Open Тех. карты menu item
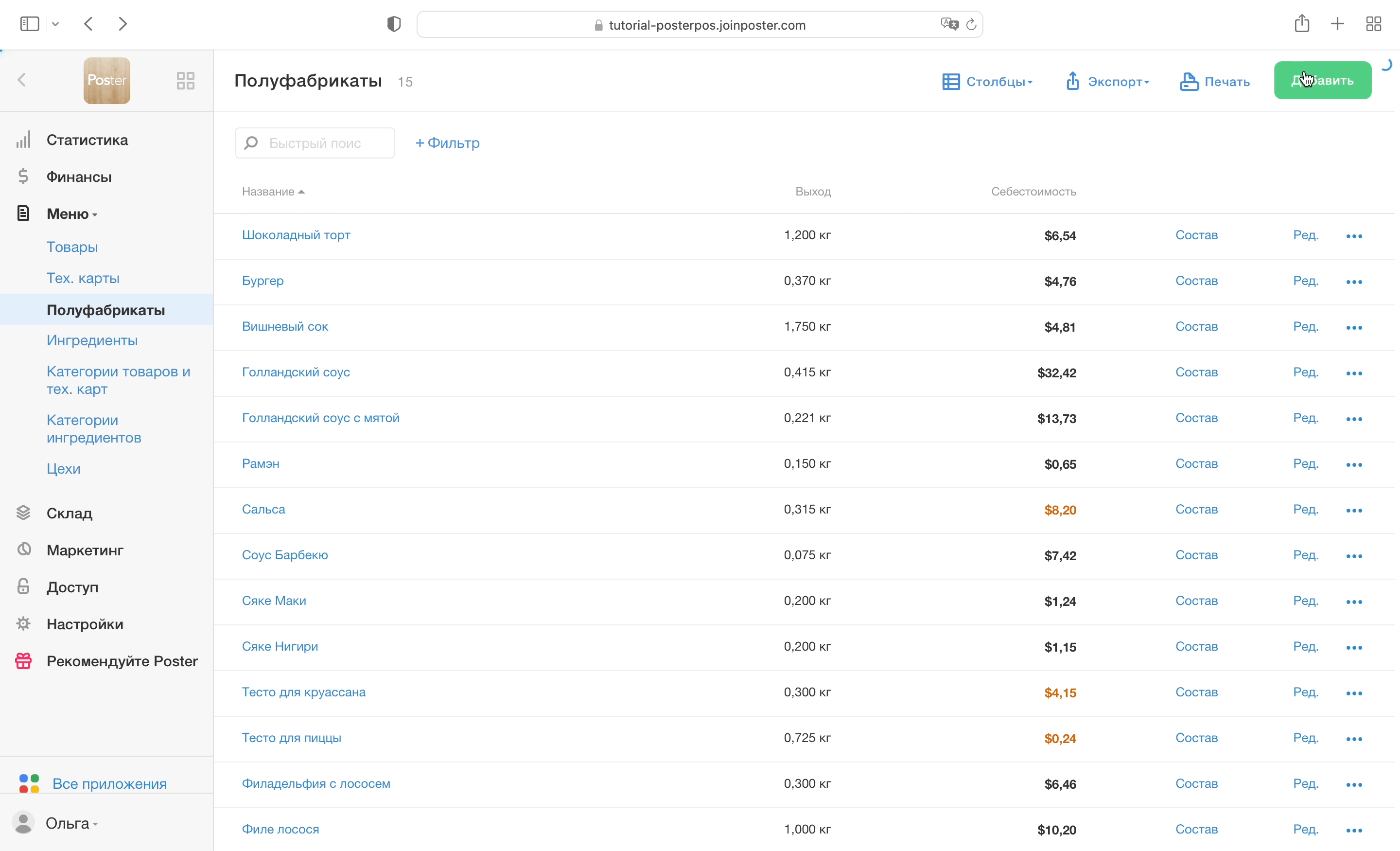This screenshot has height=851, width=1400. point(83,278)
